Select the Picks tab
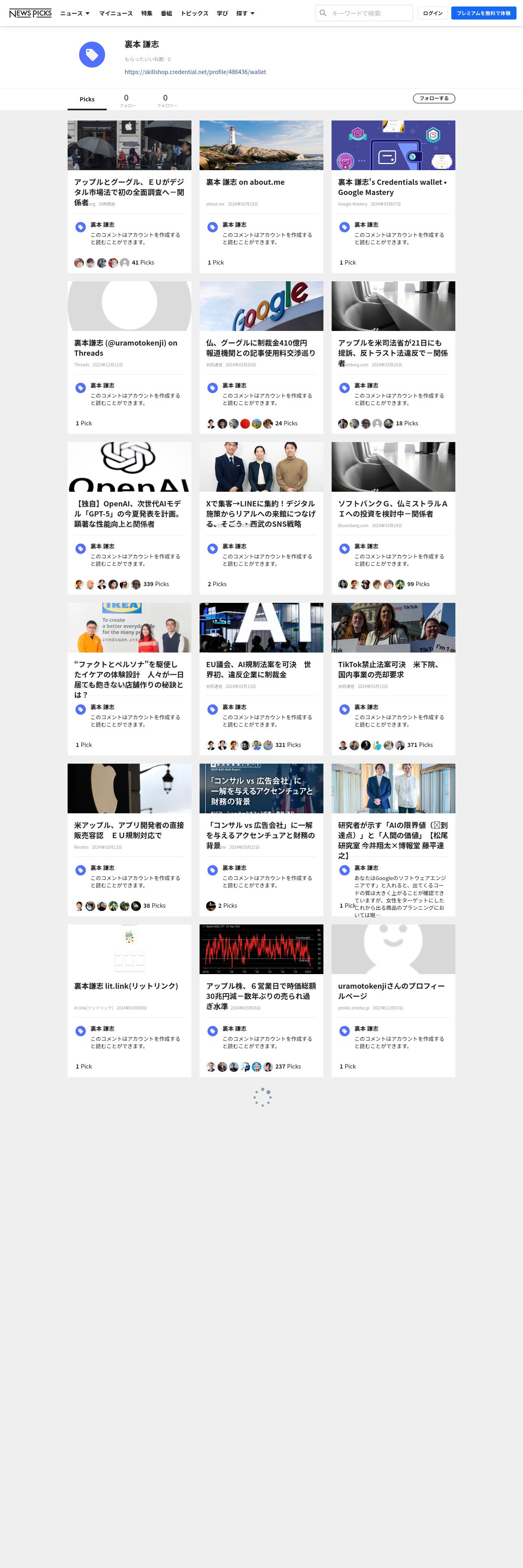Viewport: 523px width, 1568px height. pyautogui.click(x=87, y=99)
